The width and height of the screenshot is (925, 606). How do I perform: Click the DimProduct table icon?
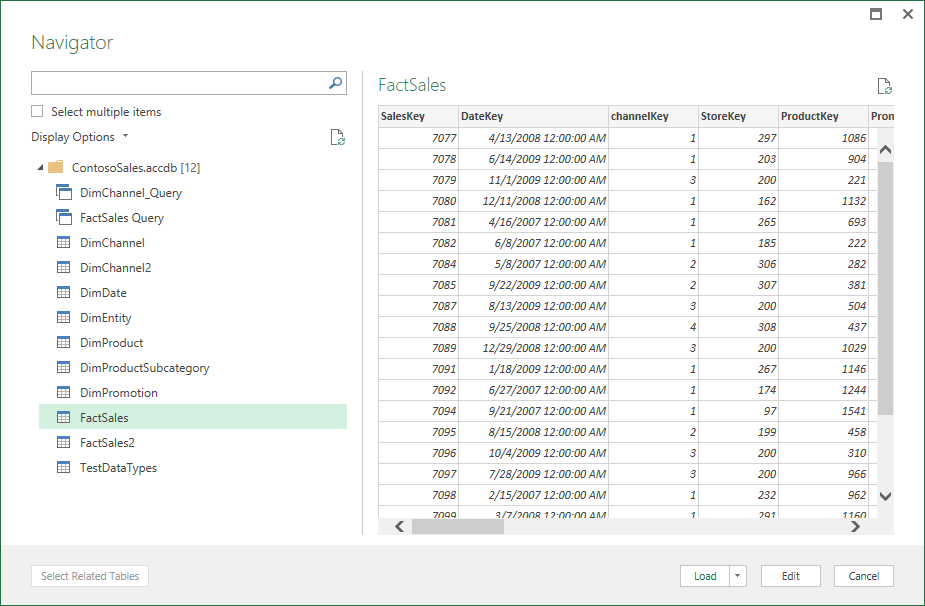(64, 343)
